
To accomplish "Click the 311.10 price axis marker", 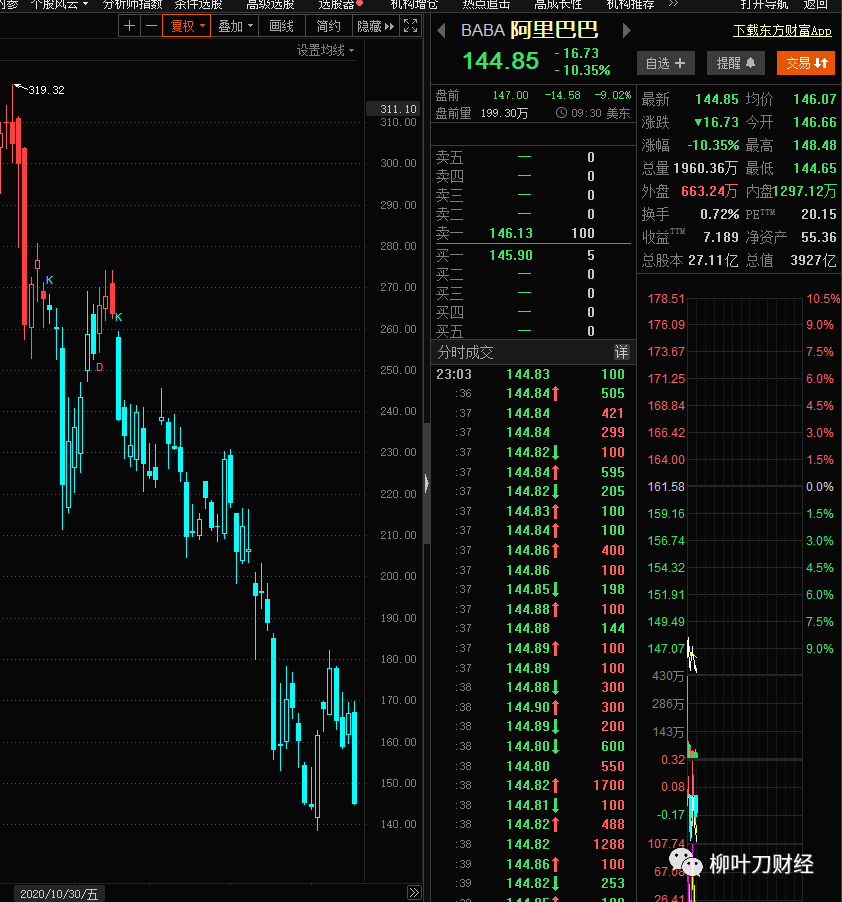I will point(395,109).
